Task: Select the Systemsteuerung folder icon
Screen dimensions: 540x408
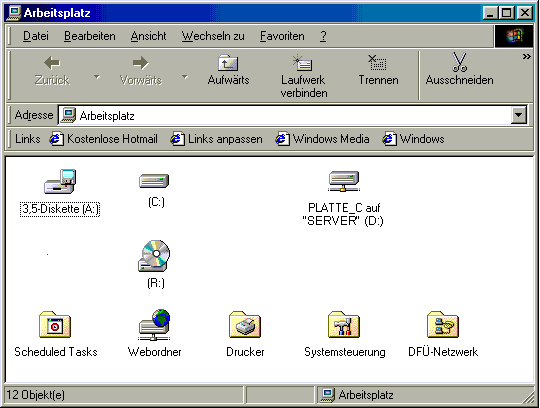Action: click(x=344, y=324)
